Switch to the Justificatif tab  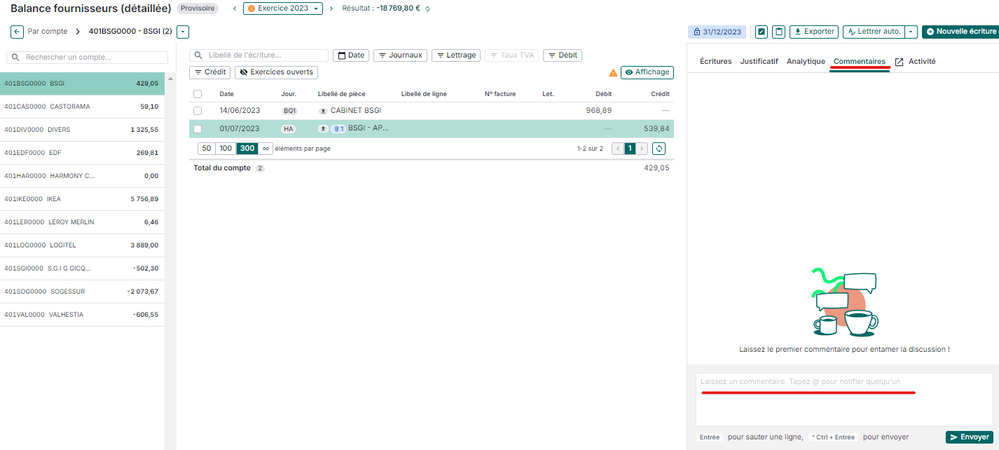(x=759, y=62)
